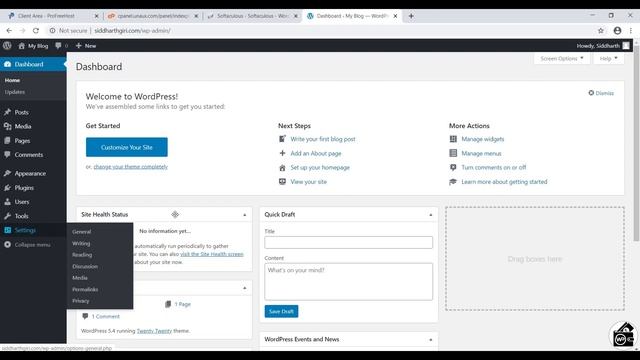Click Write your first blog post
The width and height of the screenshot is (640, 360).
323,139
